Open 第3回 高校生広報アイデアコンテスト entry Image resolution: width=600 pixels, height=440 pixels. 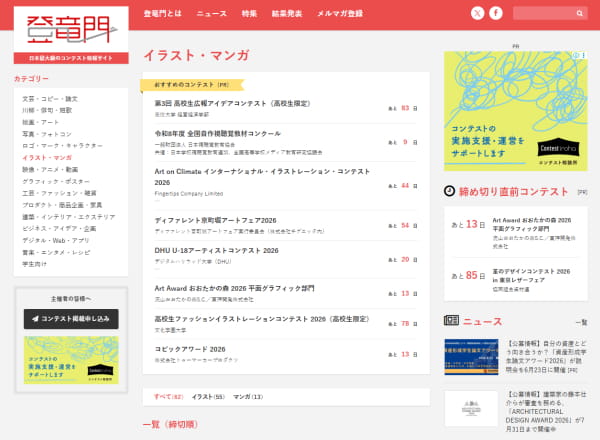pyautogui.click(x=232, y=103)
